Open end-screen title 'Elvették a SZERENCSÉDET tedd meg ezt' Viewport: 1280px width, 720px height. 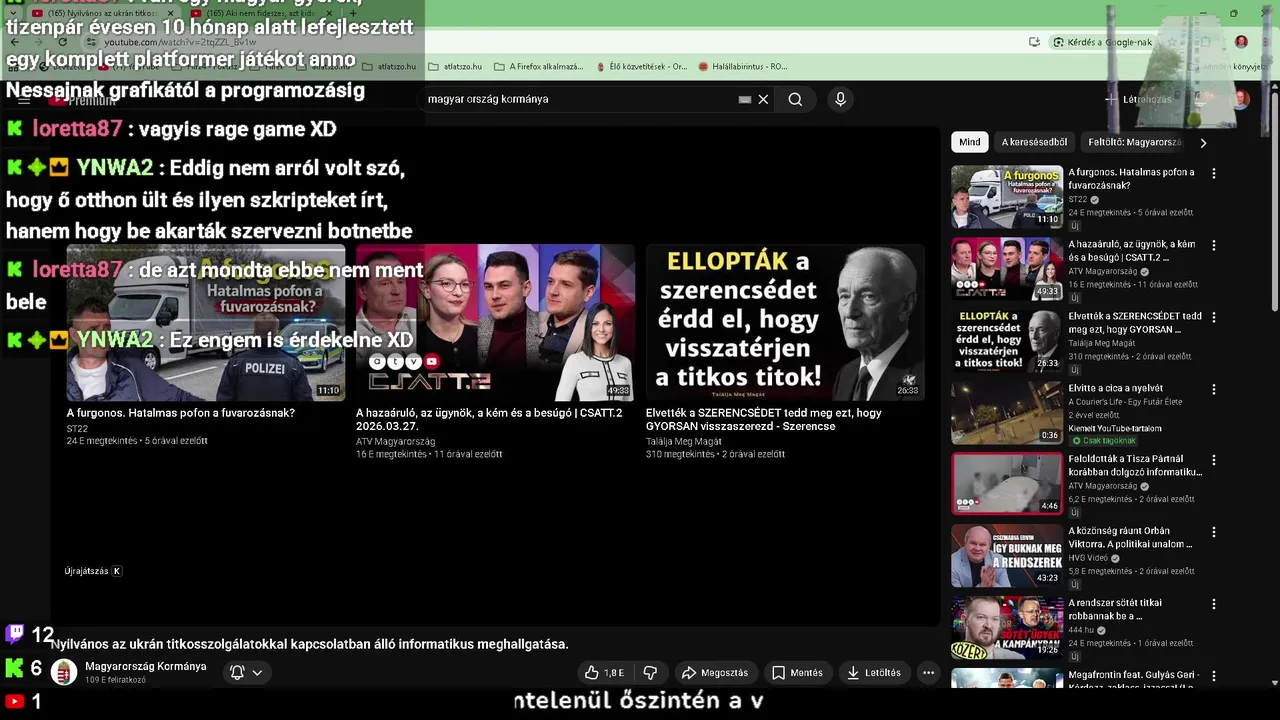tap(764, 419)
